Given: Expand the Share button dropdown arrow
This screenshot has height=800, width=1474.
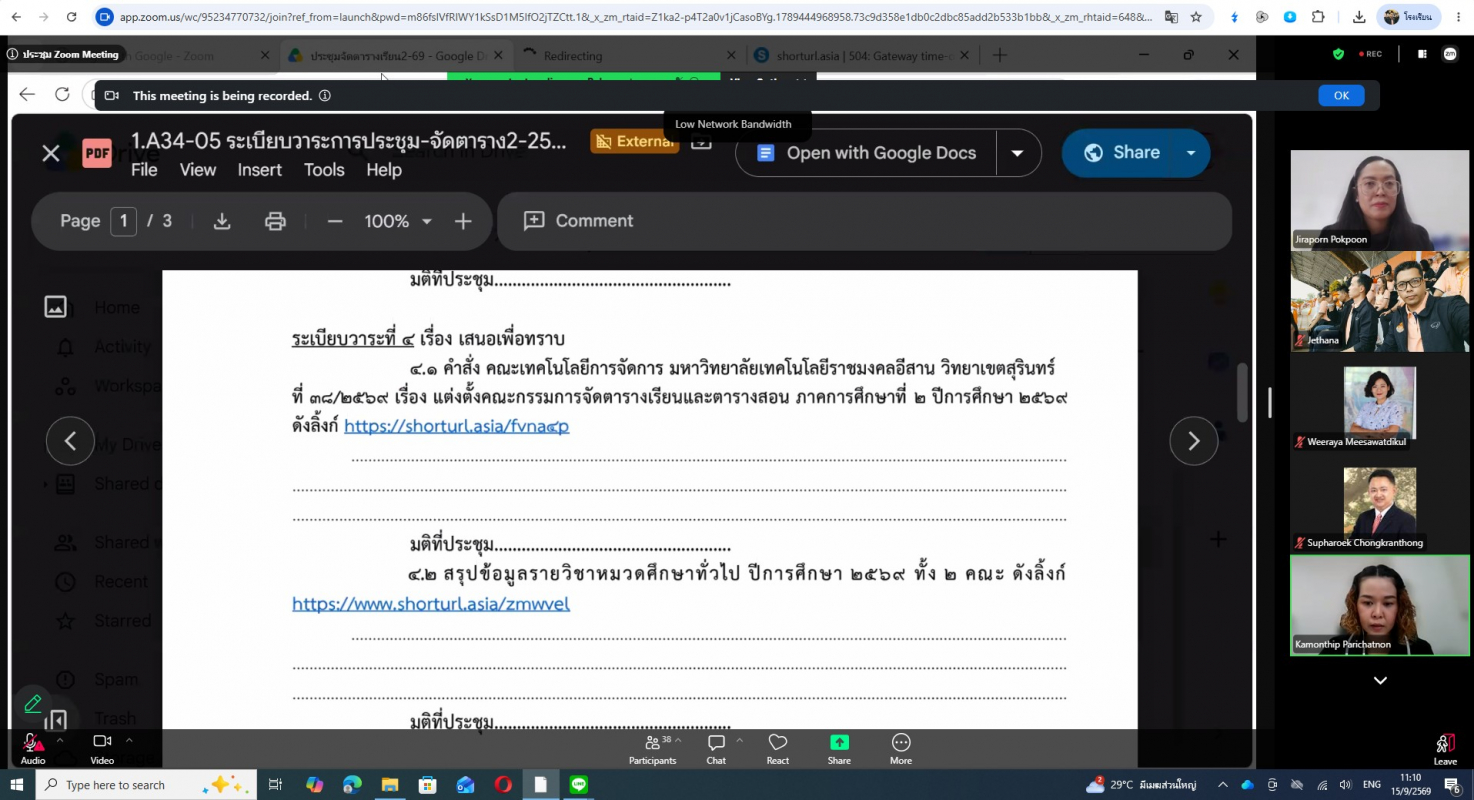Looking at the screenshot, I should point(1191,153).
